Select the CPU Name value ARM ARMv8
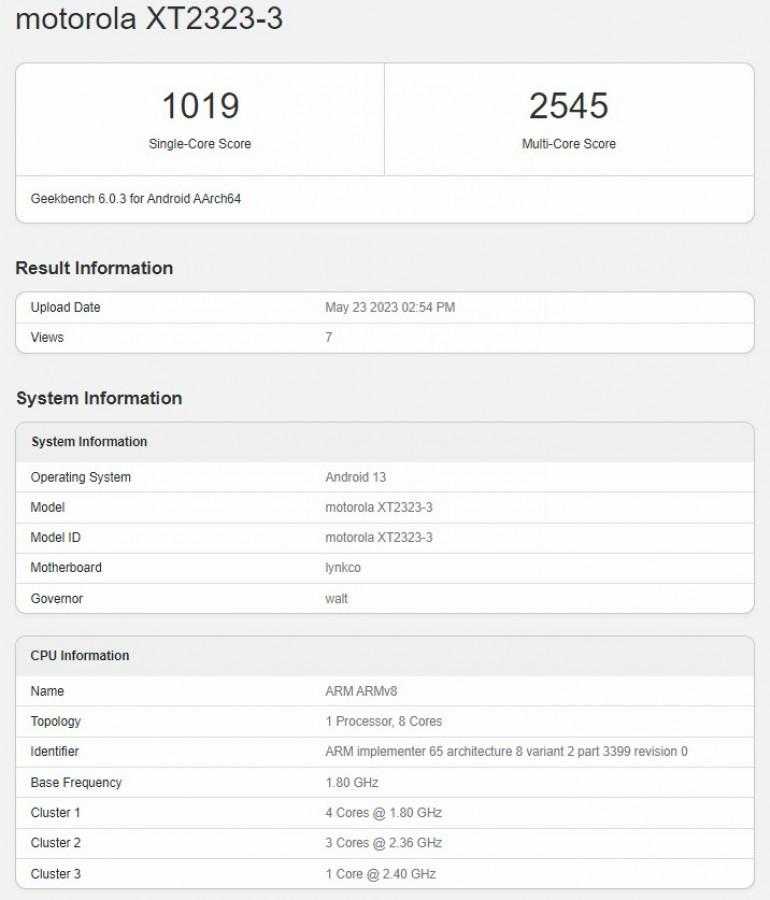This screenshot has height=900, width=770. tap(361, 691)
